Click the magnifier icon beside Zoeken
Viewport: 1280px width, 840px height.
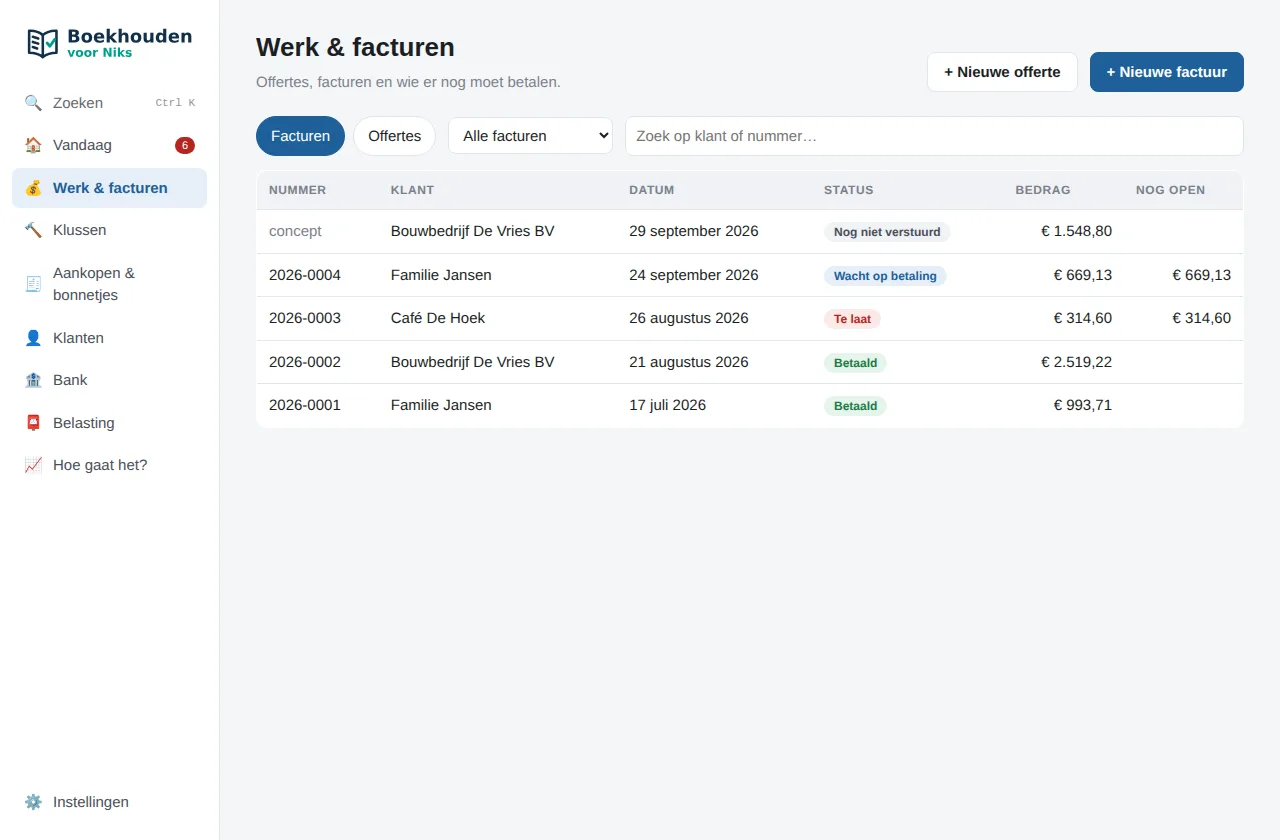[33, 103]
